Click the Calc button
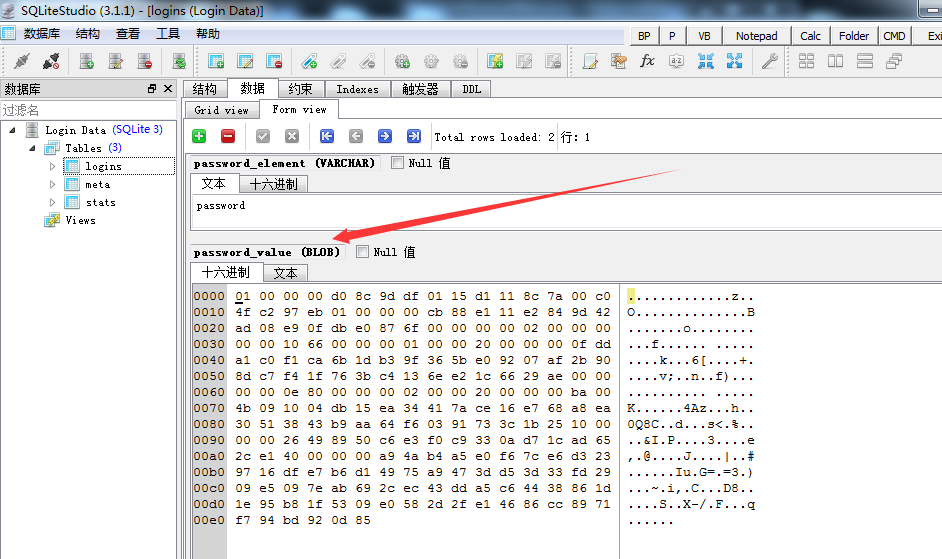 click(x=811, y=36)
